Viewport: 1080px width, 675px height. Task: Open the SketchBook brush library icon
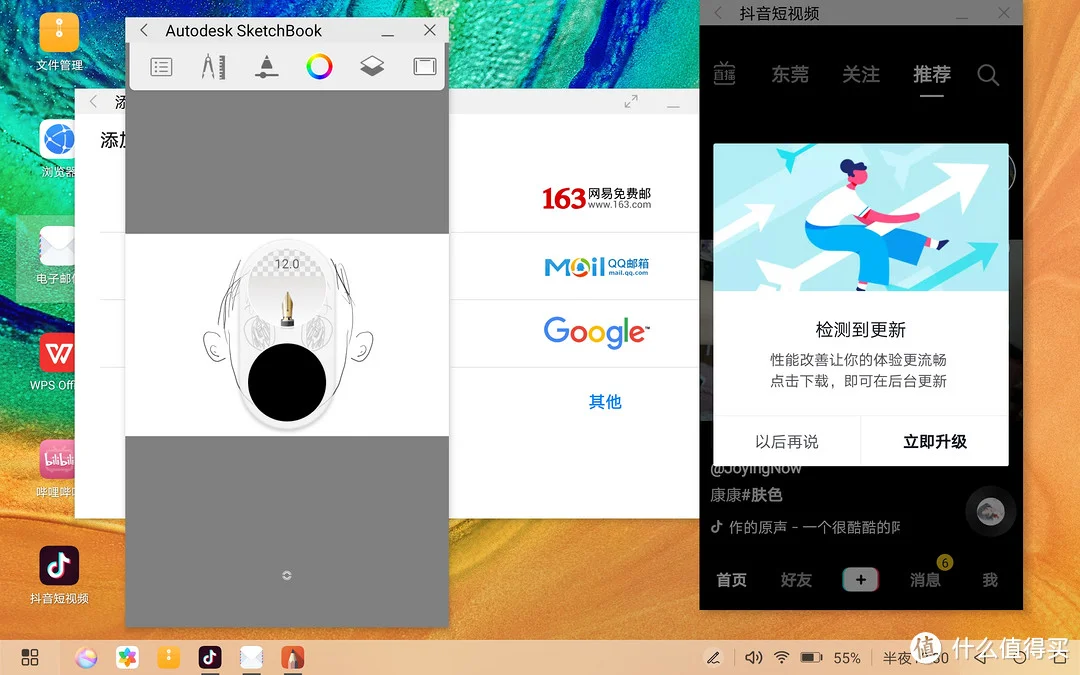click(267, 67)
